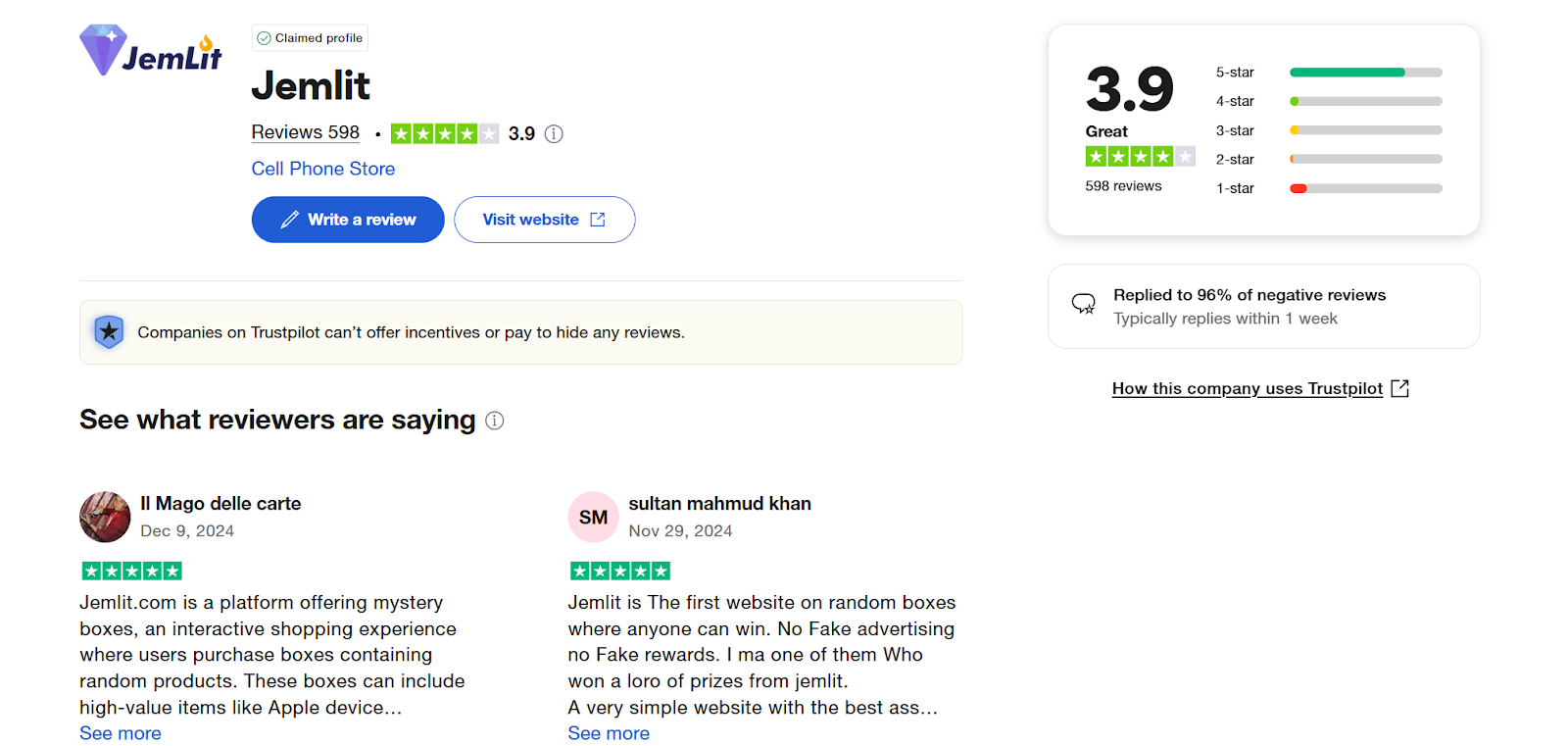
Task: Filter reviews by 4-star row
Action: tap(1329, 101)
